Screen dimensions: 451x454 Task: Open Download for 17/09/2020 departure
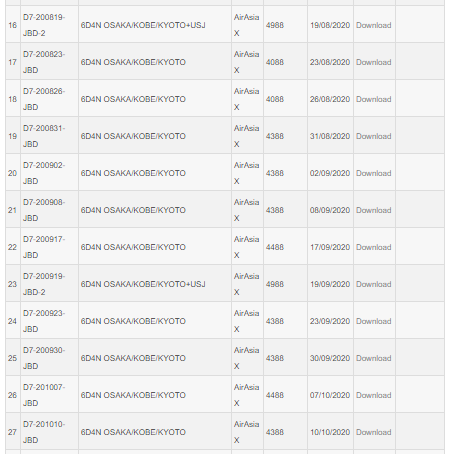(x=373, y=247)
